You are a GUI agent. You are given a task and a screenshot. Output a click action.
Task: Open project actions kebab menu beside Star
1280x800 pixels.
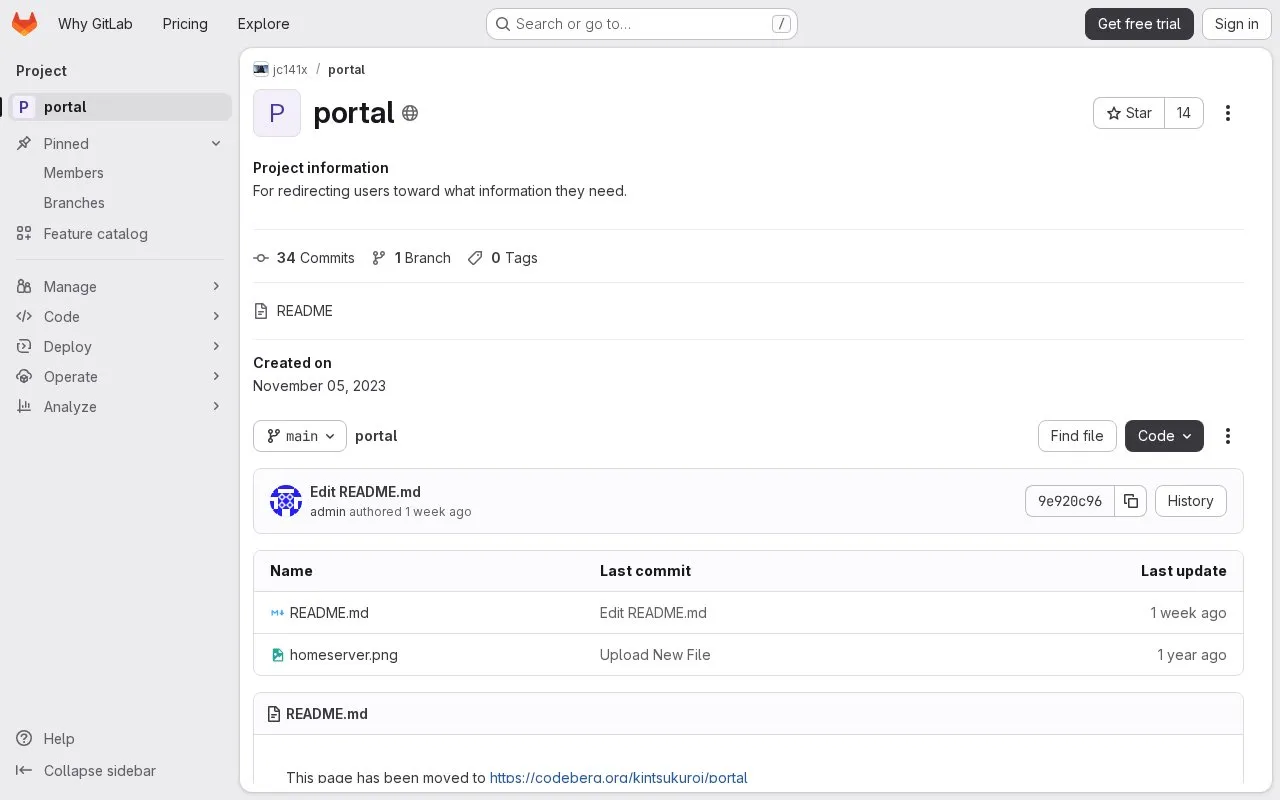click(x=1228, y=113)
